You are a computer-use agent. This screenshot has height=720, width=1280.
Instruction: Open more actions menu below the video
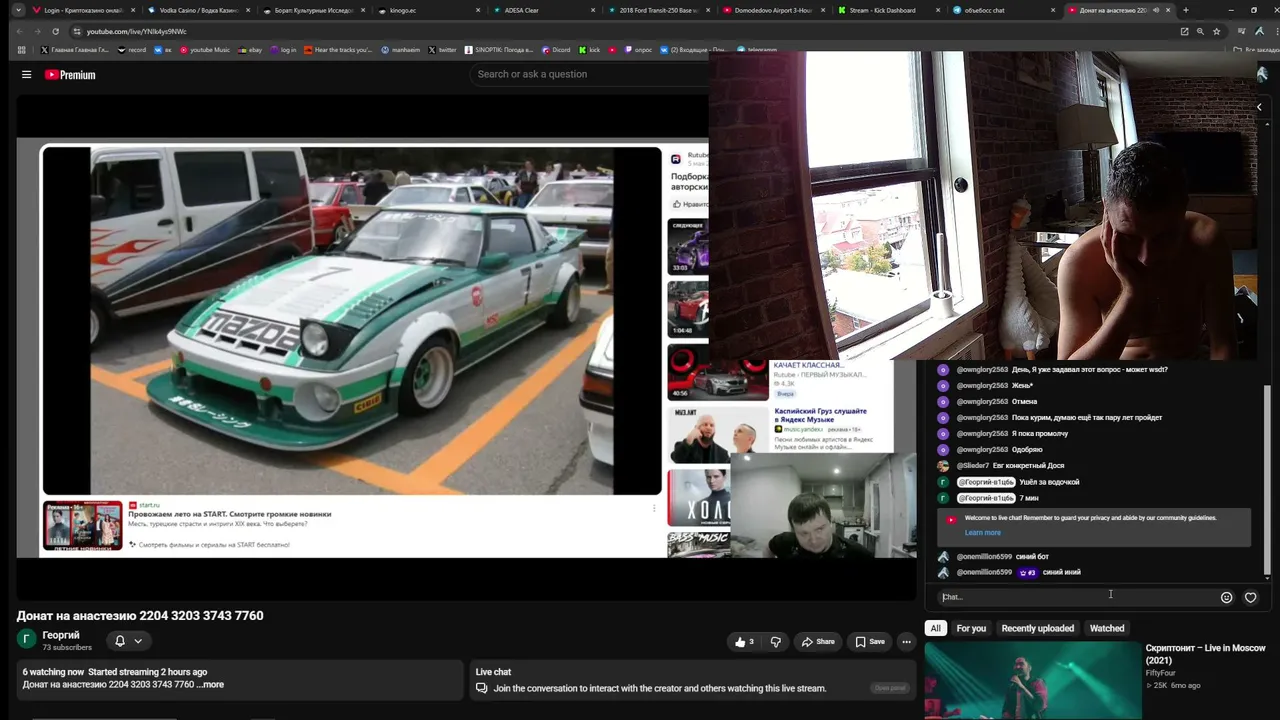point(906,642)
